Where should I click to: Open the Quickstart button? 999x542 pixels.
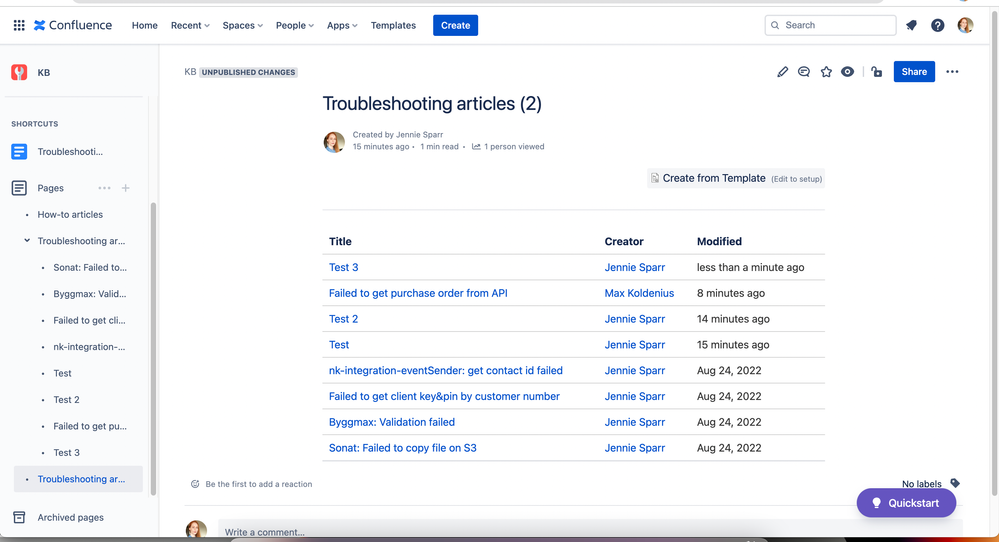(x=906, y=503)
